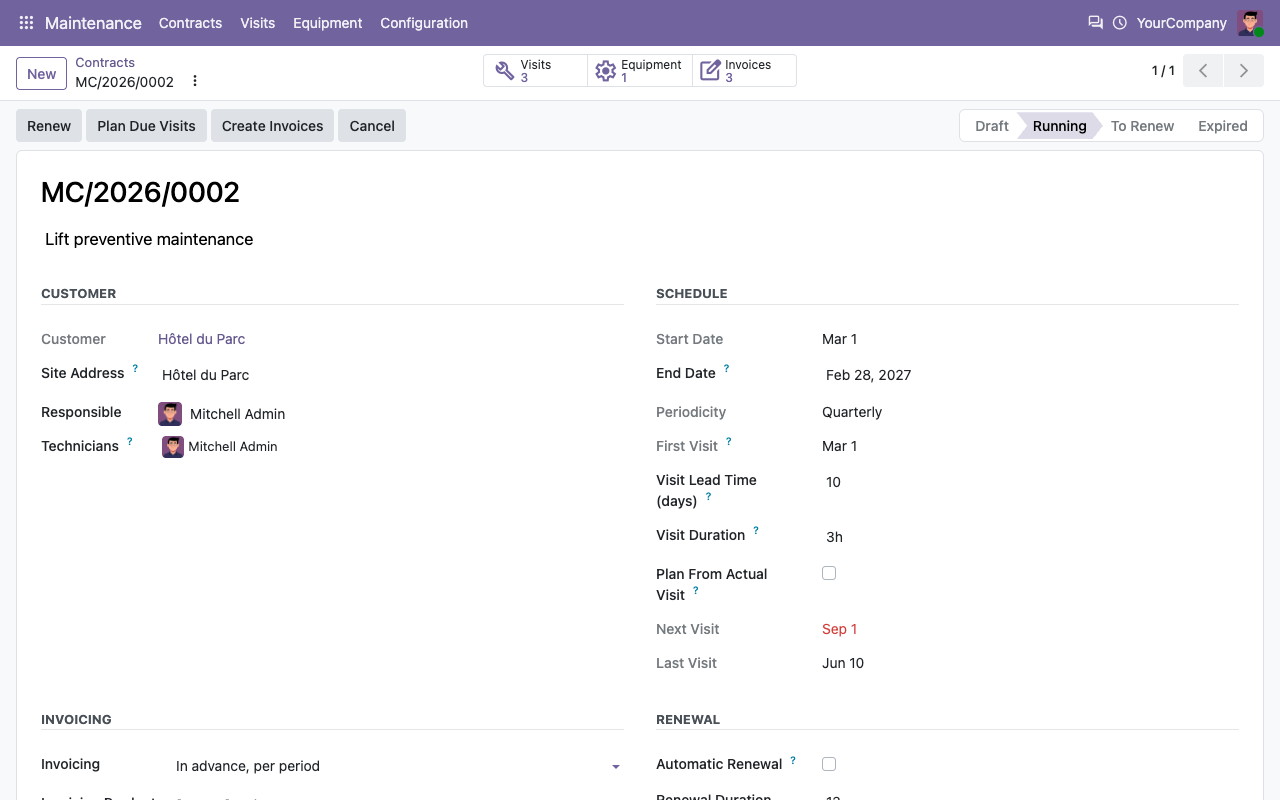This screenshot has width=1280, height=800.
Task: Open the Invoices edit stat button
Action: pos(744,71)
